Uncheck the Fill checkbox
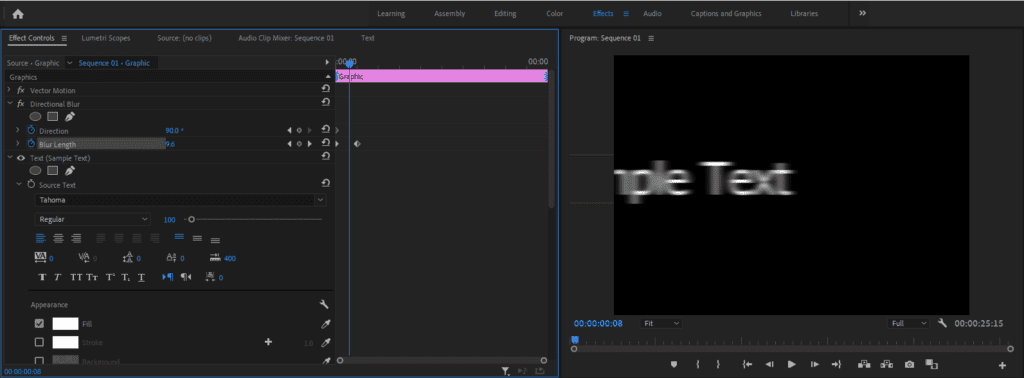The image size is (1024, 378). coord(39,323)
